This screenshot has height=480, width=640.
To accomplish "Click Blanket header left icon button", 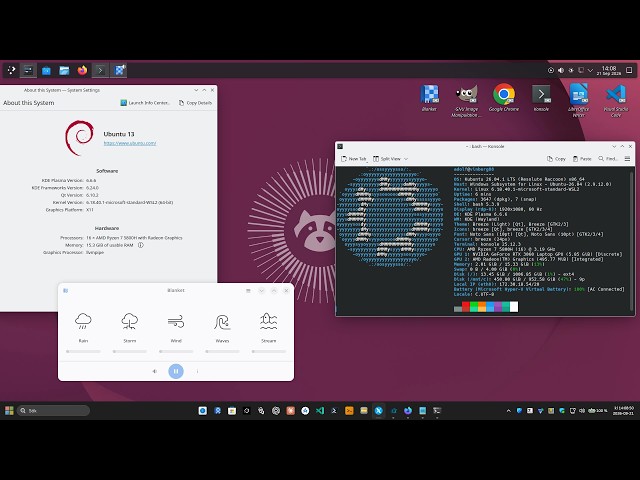I will 65,291.
